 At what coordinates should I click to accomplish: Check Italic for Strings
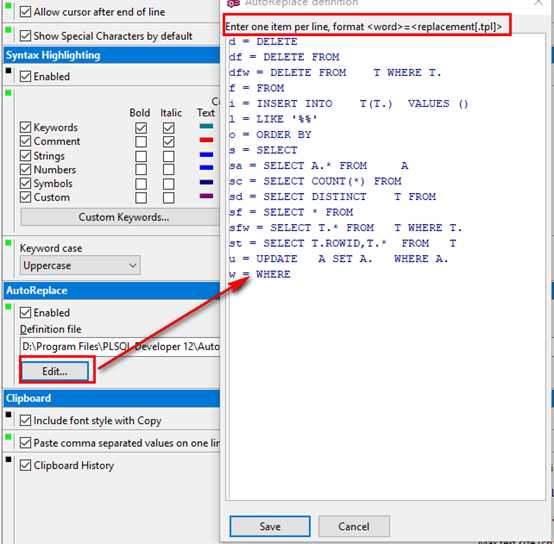[x=169, y=156]
